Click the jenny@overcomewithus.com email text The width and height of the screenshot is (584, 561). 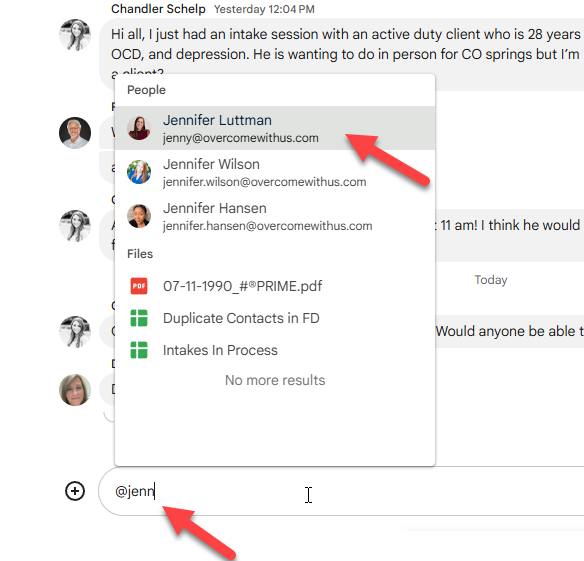click(x=241, y=138)
